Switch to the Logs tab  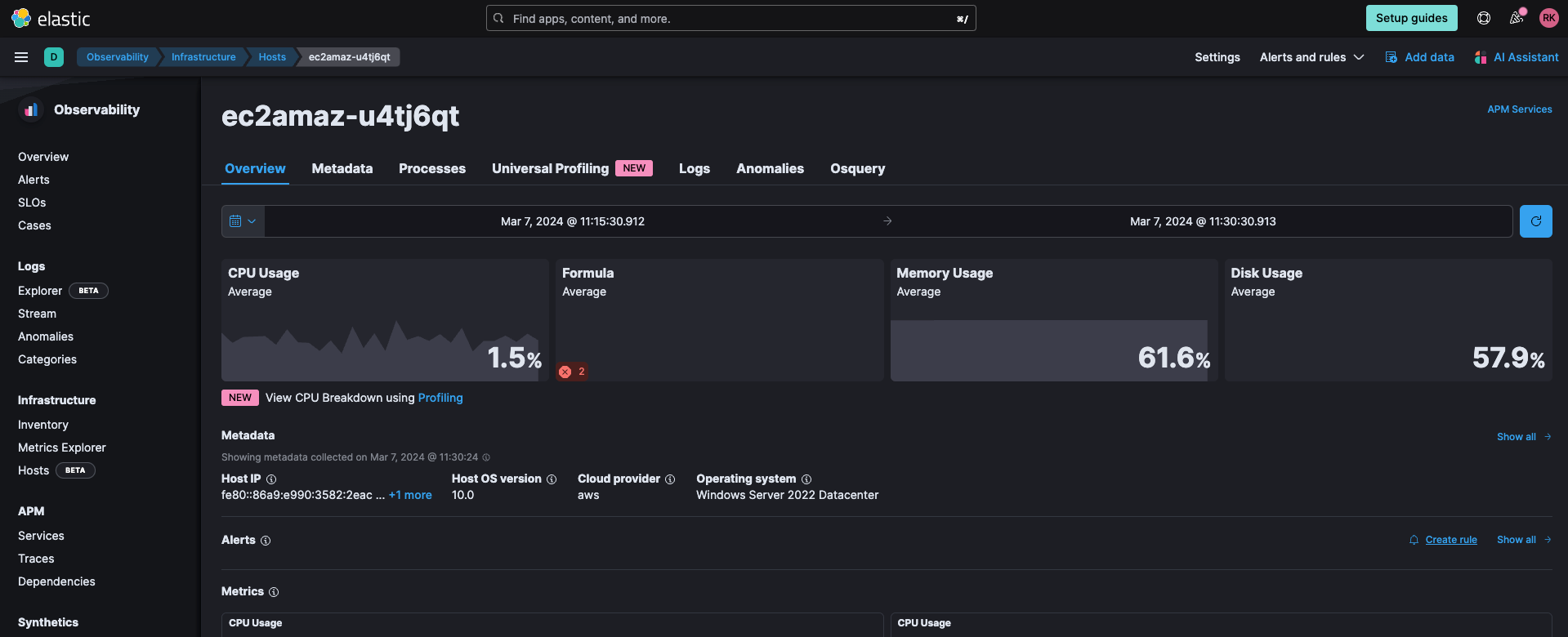[695, 168]
